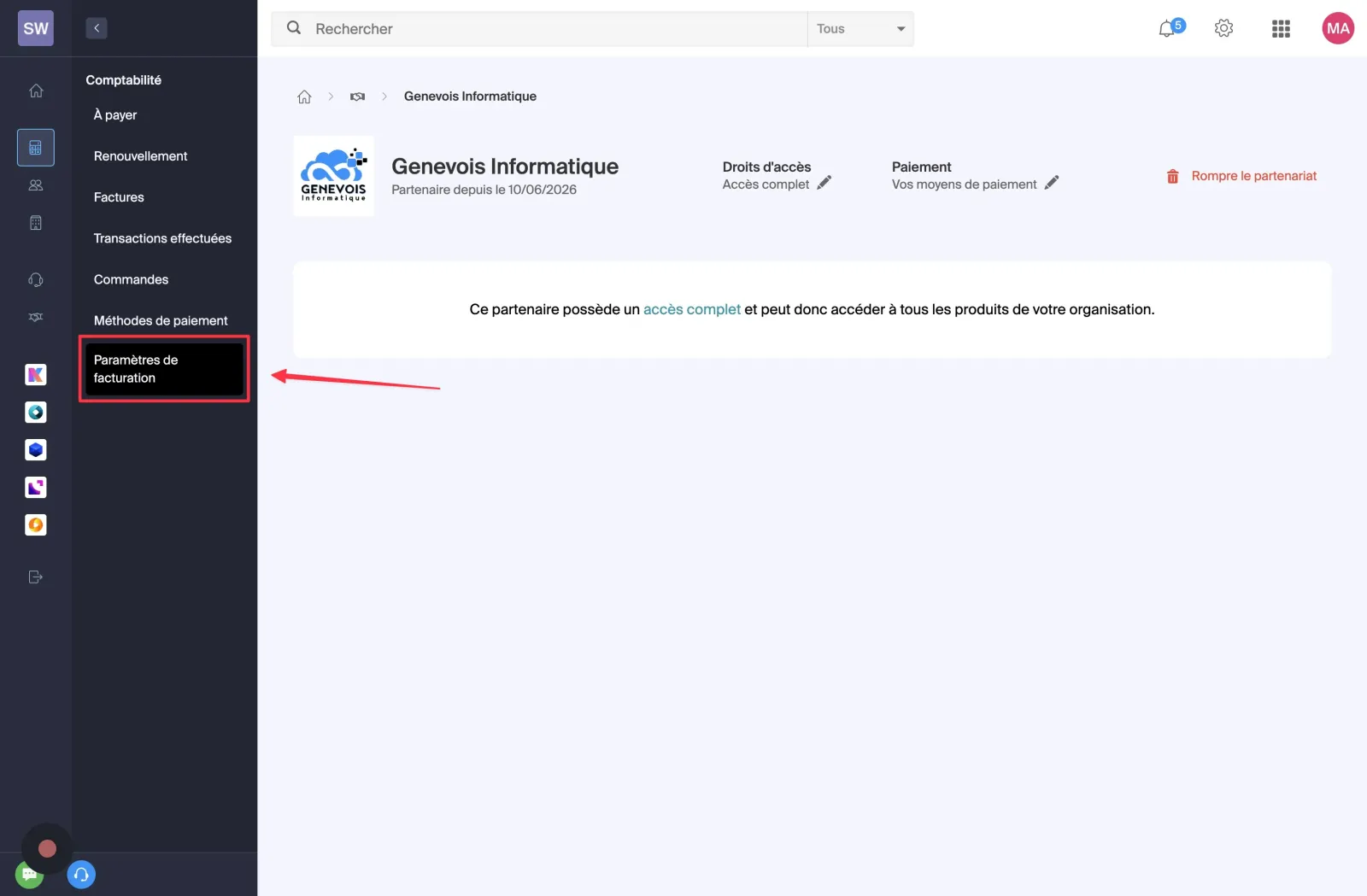Edit Paiement methods with pencil icon
Viewport: 1367px width, 896px height.
(x=1052, y=183)
